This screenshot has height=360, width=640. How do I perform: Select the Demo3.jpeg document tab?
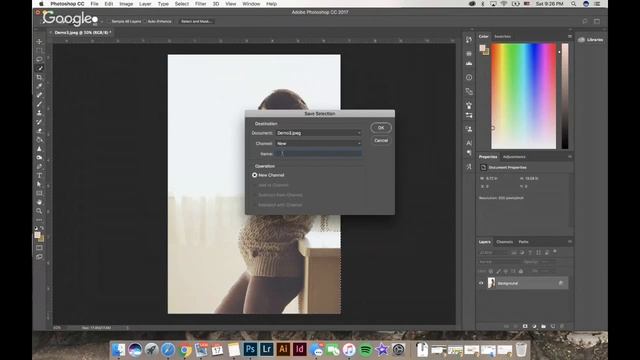tap(83, 32)
